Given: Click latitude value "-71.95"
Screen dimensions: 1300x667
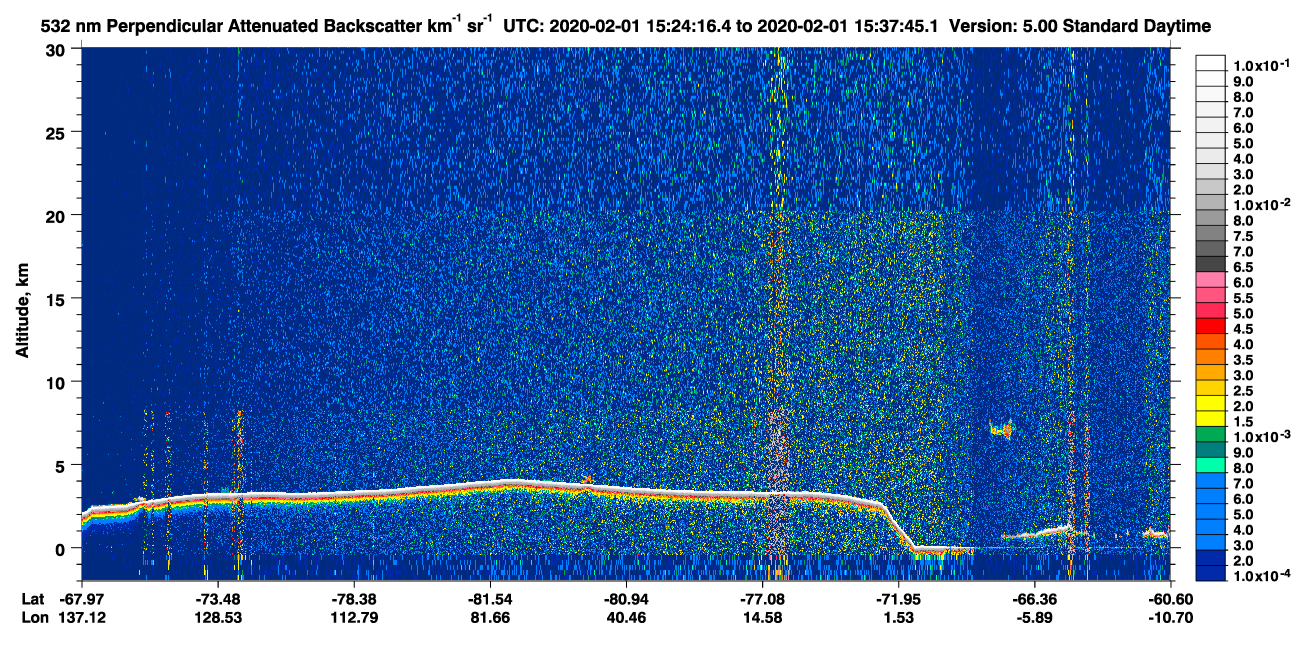Looking at the screenshot, I should click(x=898, y=599).
